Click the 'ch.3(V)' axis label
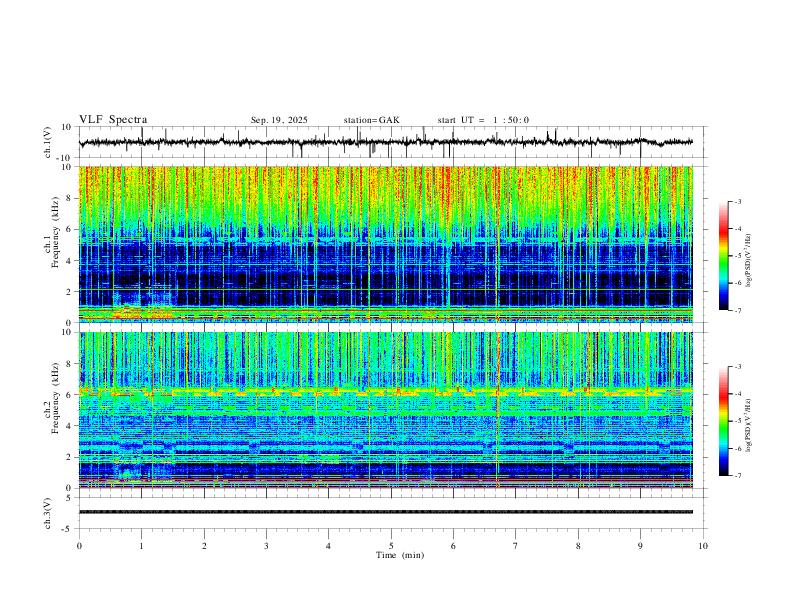 pyautogui.click(x=48, y=513)
